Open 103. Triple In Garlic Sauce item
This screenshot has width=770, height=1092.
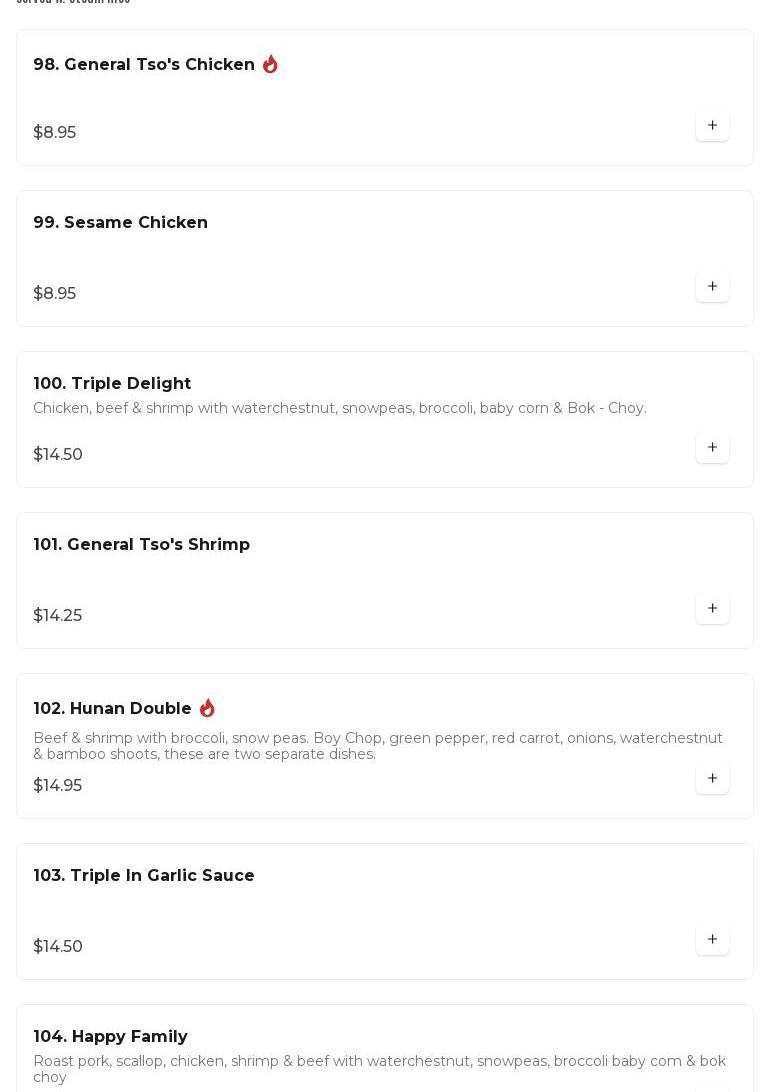click(x=144, y=876)
